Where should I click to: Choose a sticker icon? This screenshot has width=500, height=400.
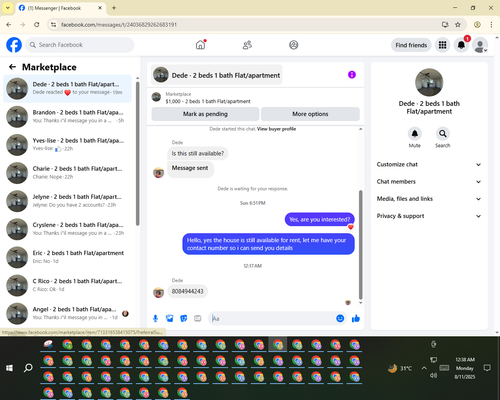tap(184, 318)
